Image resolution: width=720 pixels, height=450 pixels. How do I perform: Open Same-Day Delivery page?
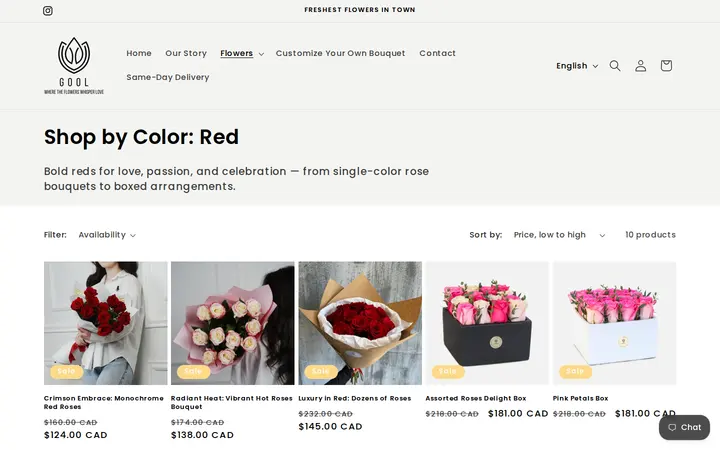tap(168, 77)
